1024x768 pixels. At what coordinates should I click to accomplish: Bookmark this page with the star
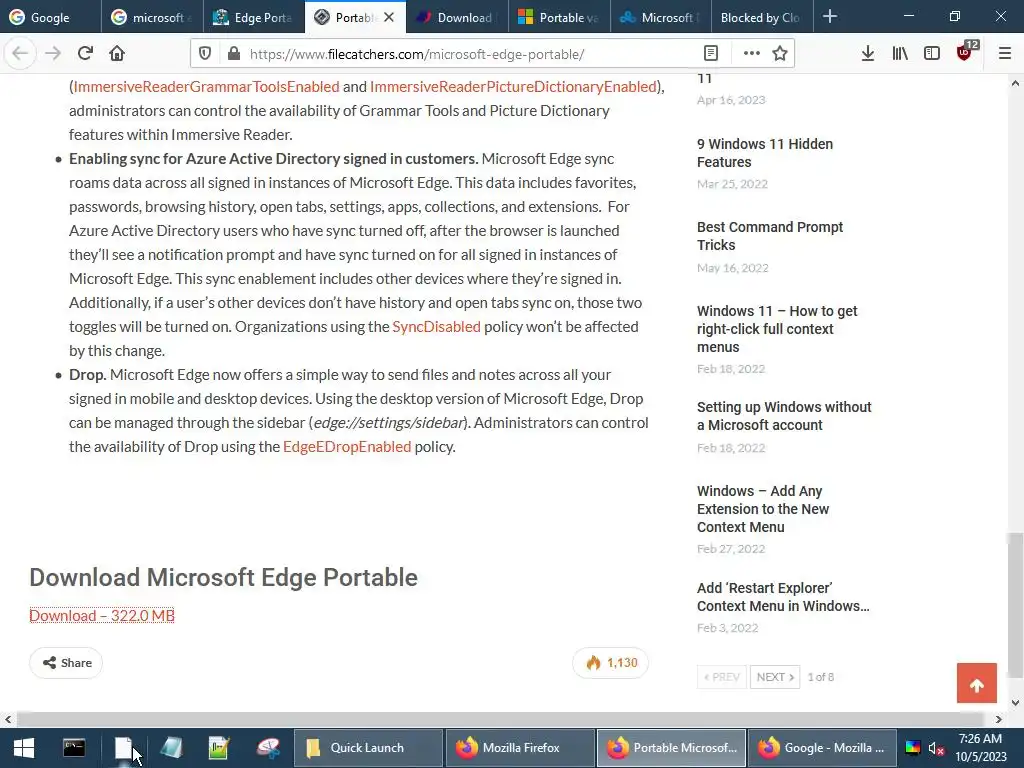click(x=780, y=54)
